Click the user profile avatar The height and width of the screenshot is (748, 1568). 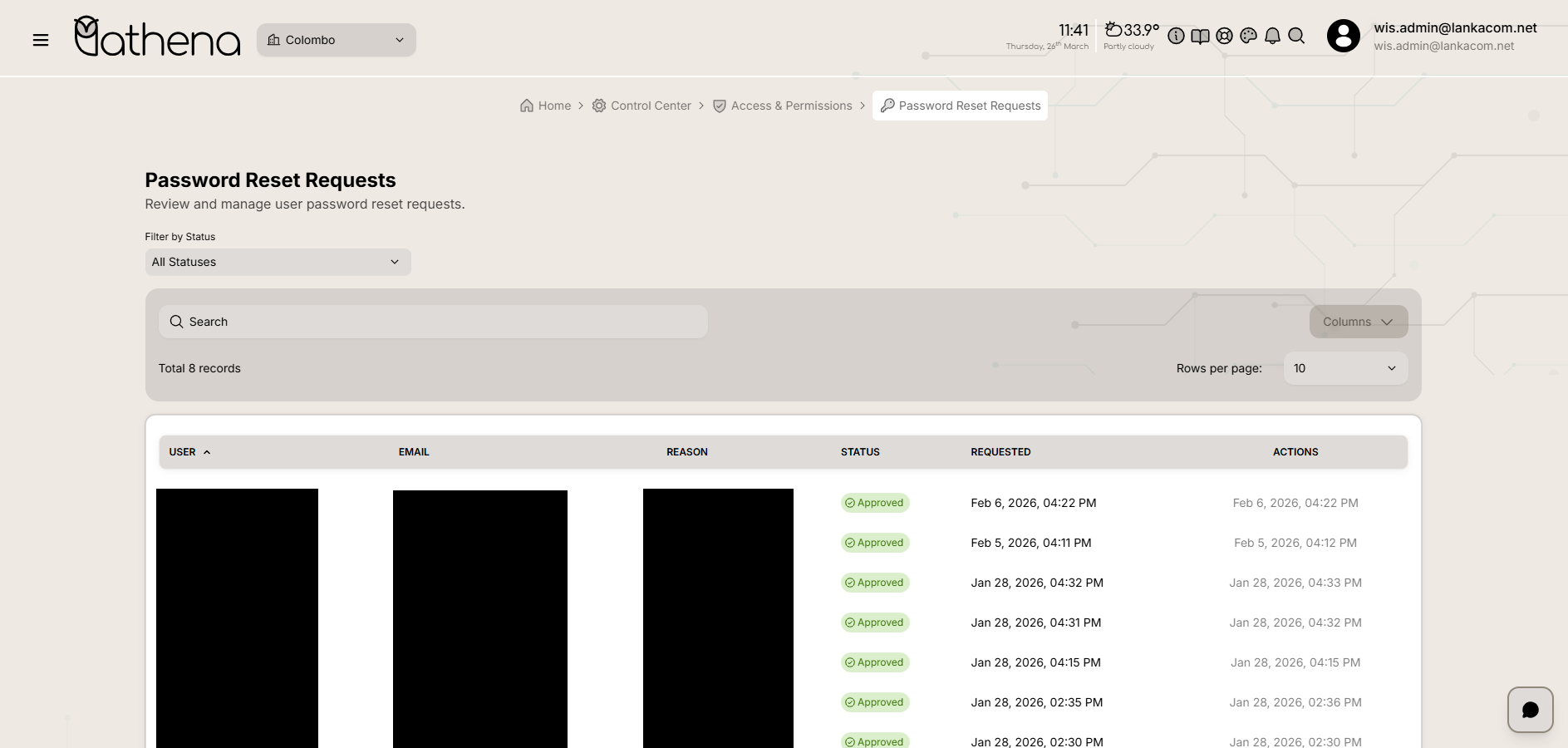[1343, 36]
